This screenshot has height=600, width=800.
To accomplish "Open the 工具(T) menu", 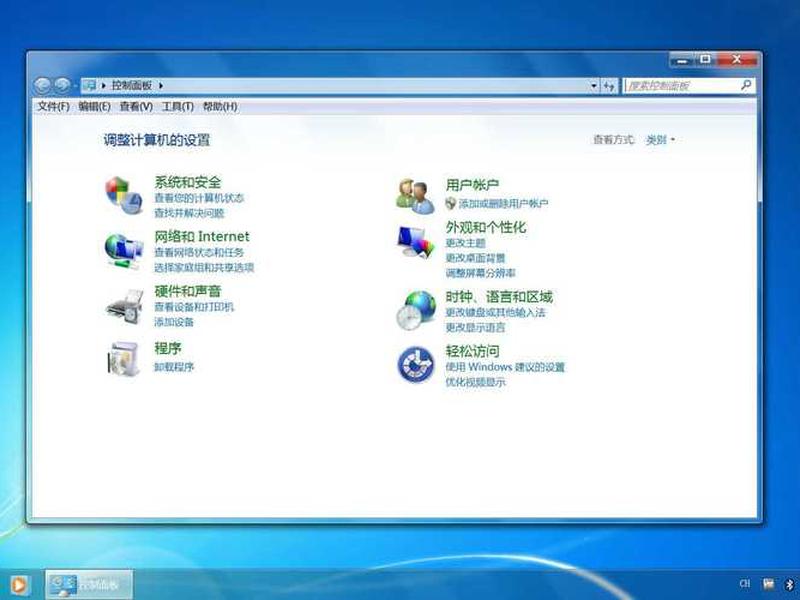I will (x=178, y=107).
